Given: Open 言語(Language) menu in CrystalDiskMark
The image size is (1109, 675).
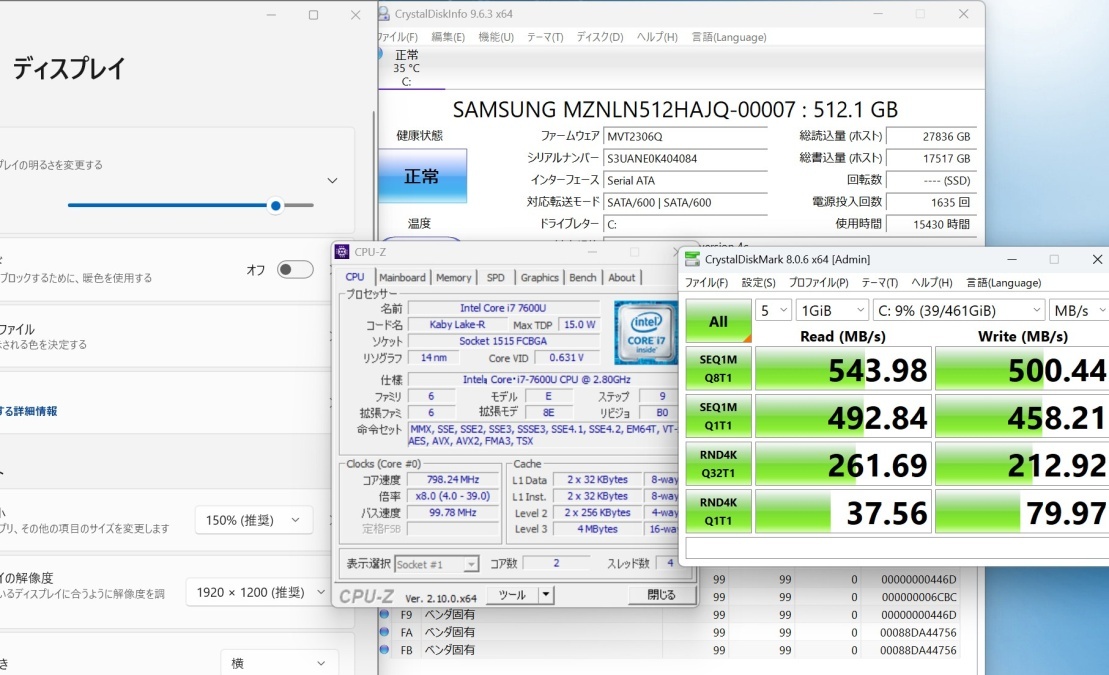Looking at the screenshot, I should (x=1004, y=282).
